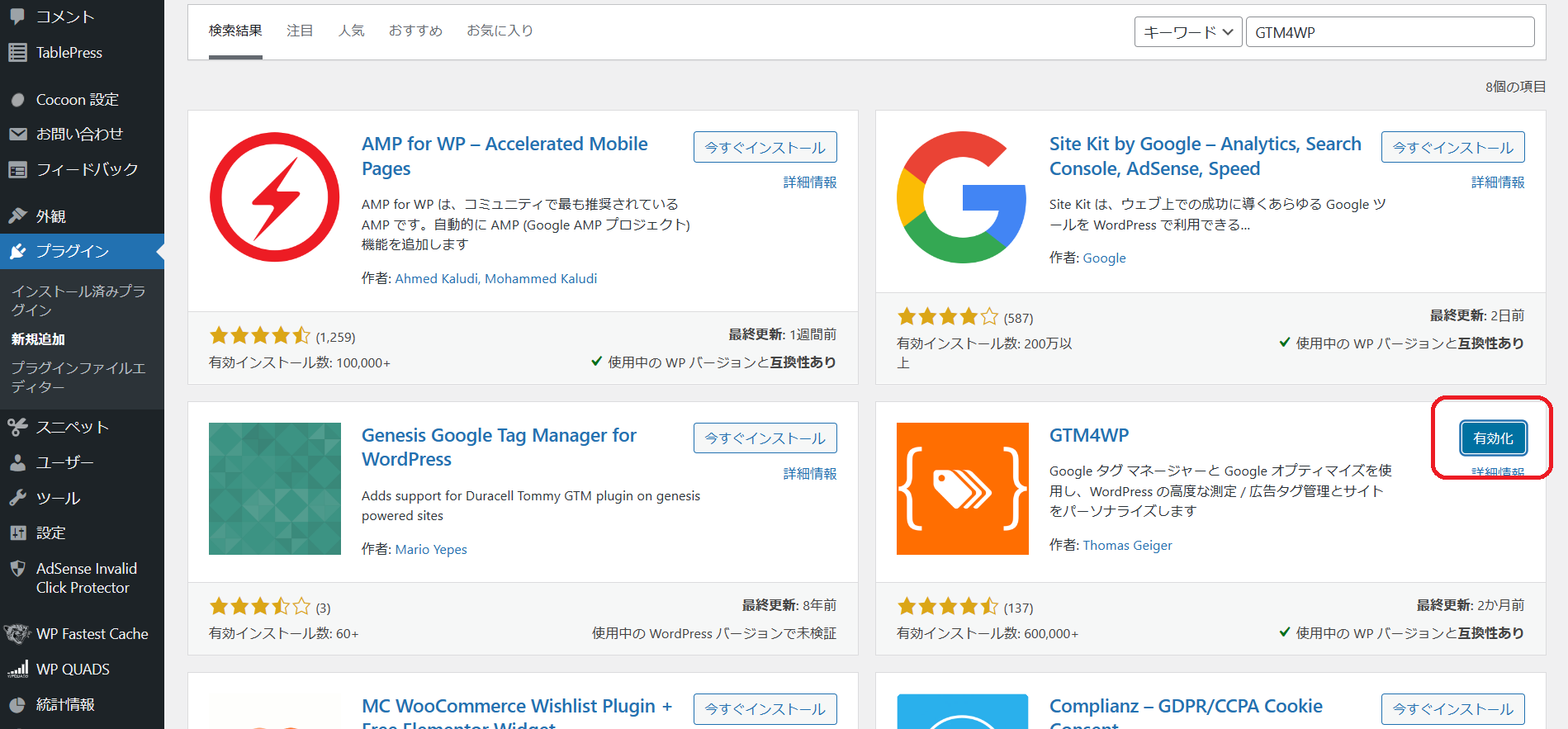Click the Appearance paintbrush icon
This screenshot has height=729, width=1568.
tap(17, 216)
